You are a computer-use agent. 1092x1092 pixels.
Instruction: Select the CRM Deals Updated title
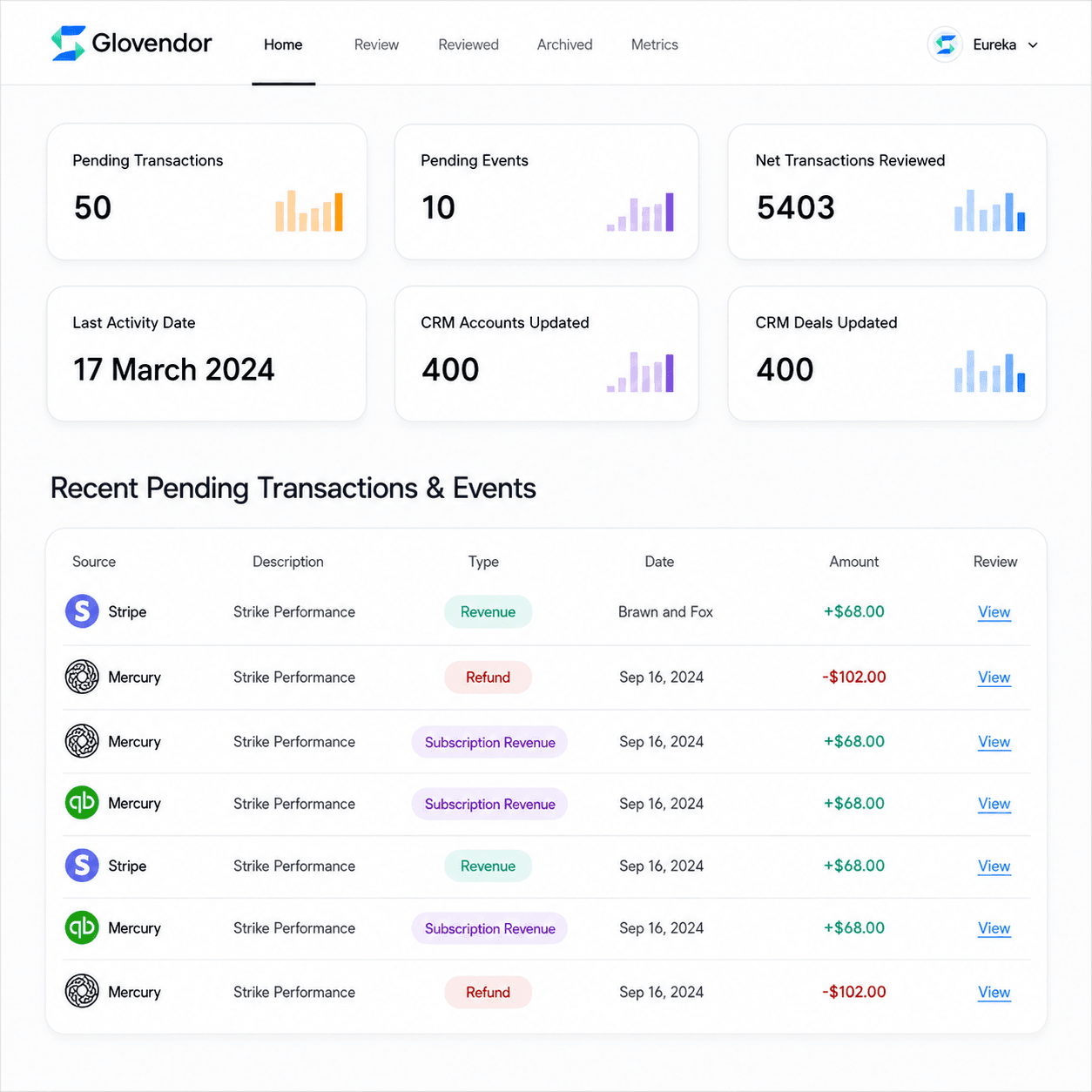826,322
